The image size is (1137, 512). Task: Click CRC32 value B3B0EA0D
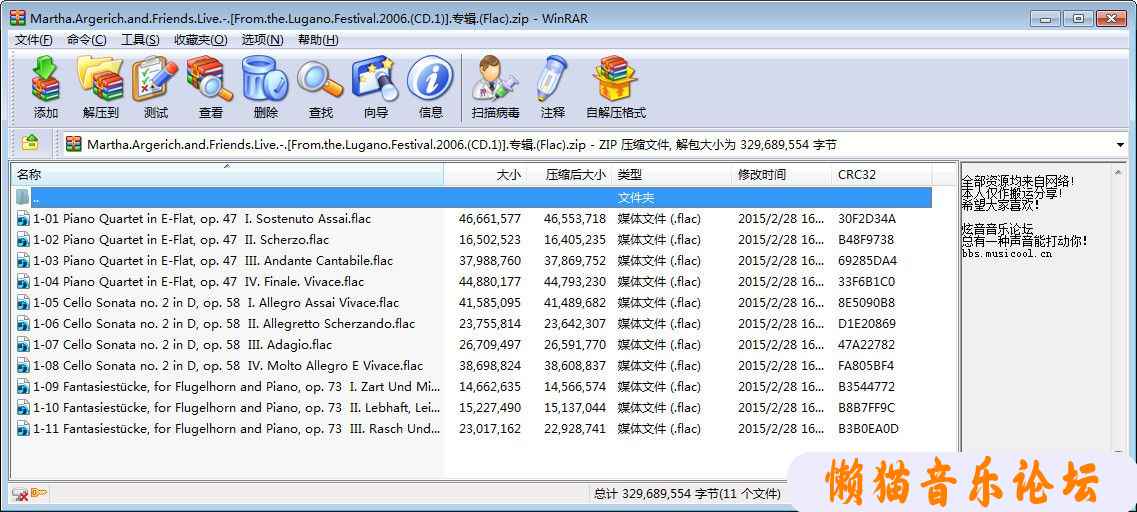tap(868, 429)
